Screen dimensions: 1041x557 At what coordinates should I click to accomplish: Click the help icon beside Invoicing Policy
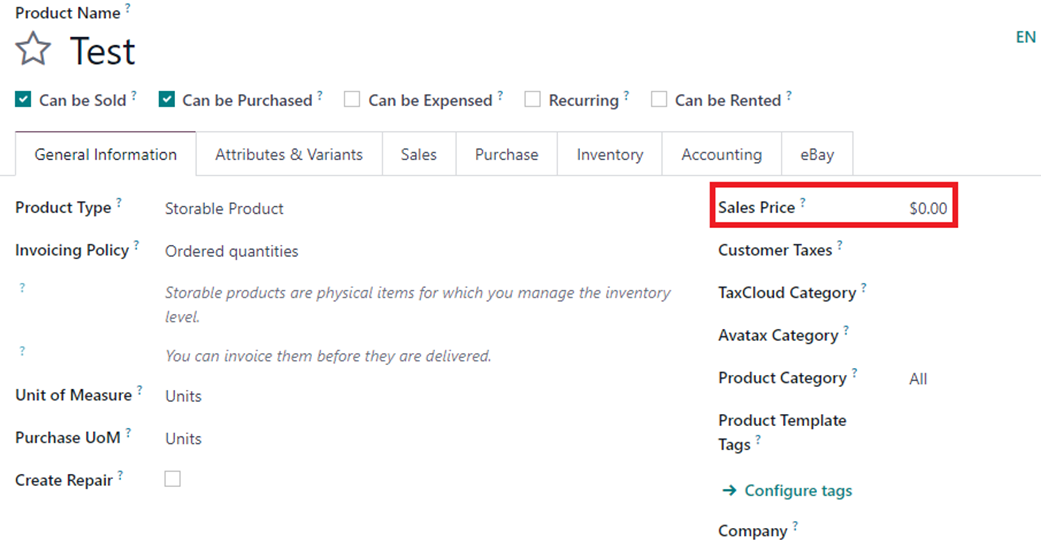point(136,245)
